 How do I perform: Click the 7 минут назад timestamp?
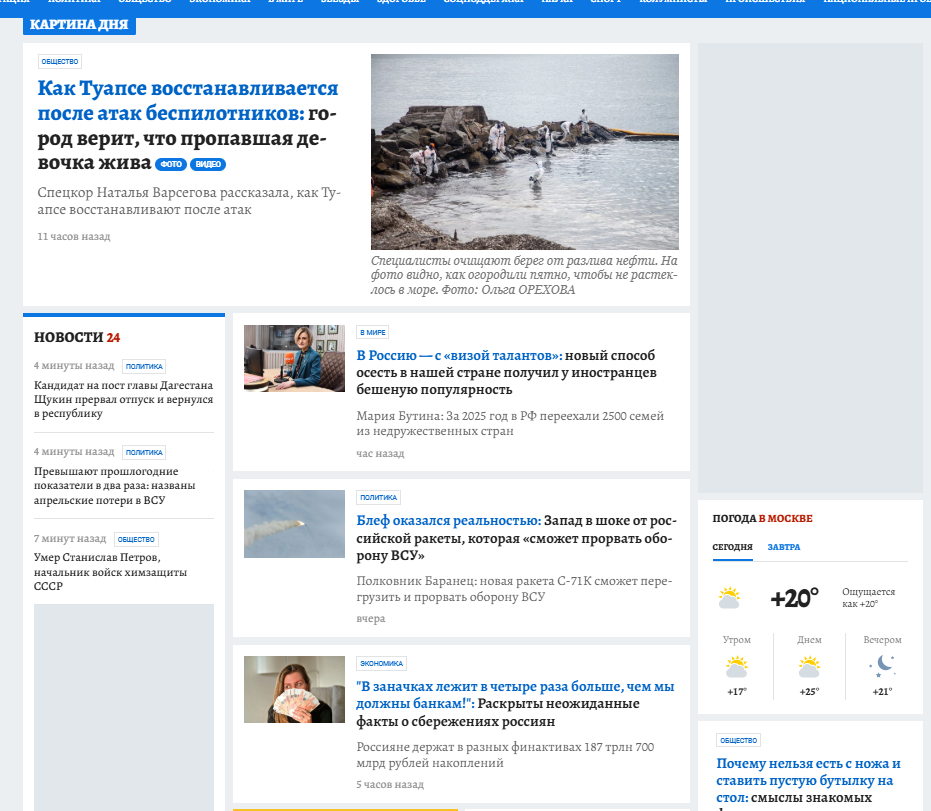coord(70,539)
